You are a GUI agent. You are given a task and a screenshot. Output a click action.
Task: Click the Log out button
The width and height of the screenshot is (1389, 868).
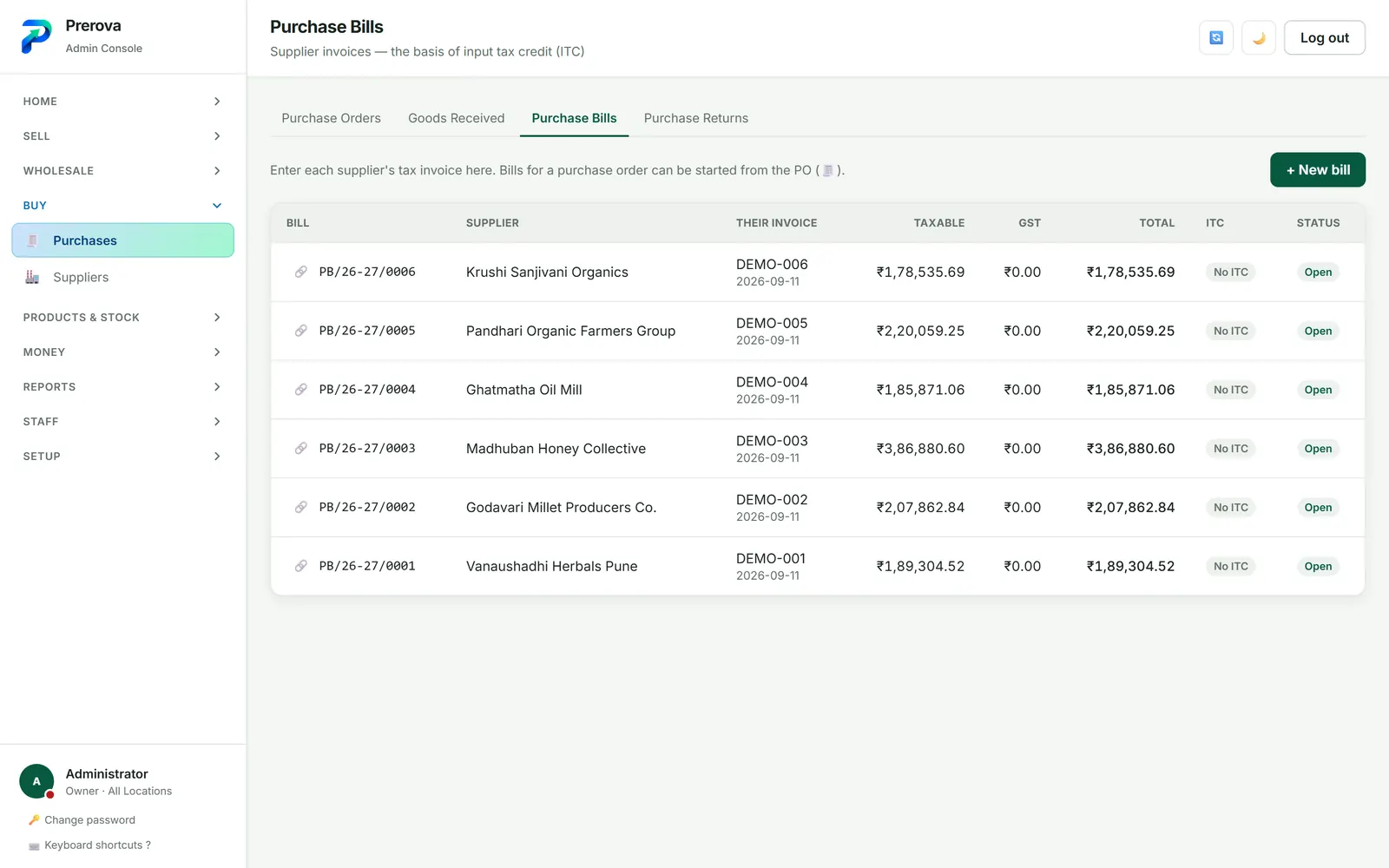(x=1324, y=37)
